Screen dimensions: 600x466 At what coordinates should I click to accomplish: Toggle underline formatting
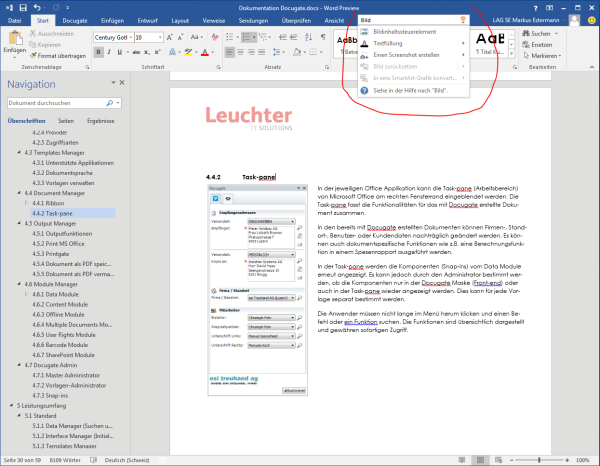[119, 52]
